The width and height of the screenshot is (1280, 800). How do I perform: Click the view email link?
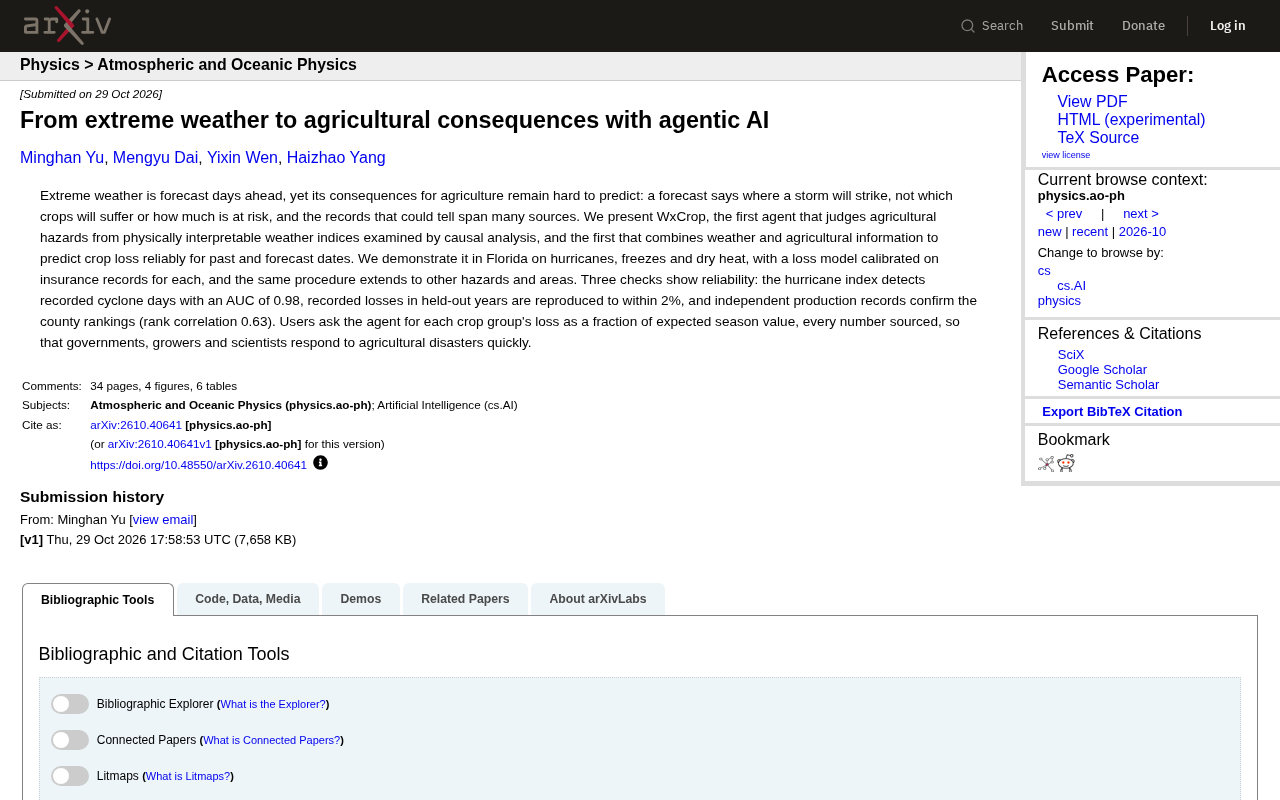pyautogui.click(x=163, y=520)
